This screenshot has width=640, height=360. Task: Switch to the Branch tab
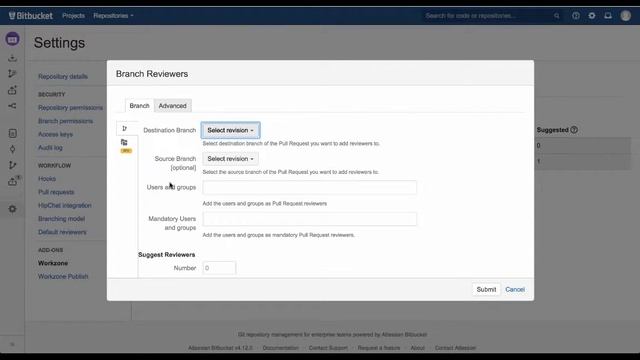[x=140, y=106]
